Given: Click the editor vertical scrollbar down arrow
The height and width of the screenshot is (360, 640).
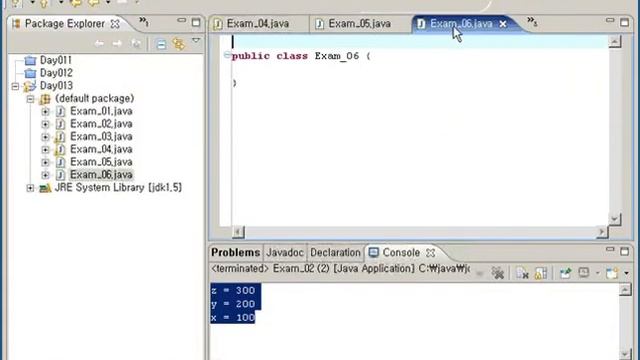Looking at the screenshot, I should point(615,219).
